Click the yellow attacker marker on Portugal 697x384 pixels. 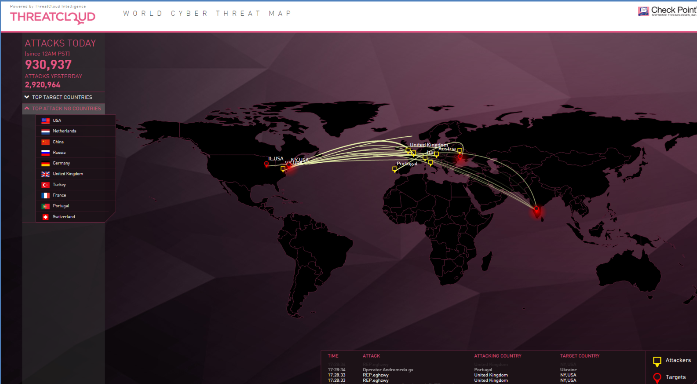pyautogui.click(x=394, y=169)
